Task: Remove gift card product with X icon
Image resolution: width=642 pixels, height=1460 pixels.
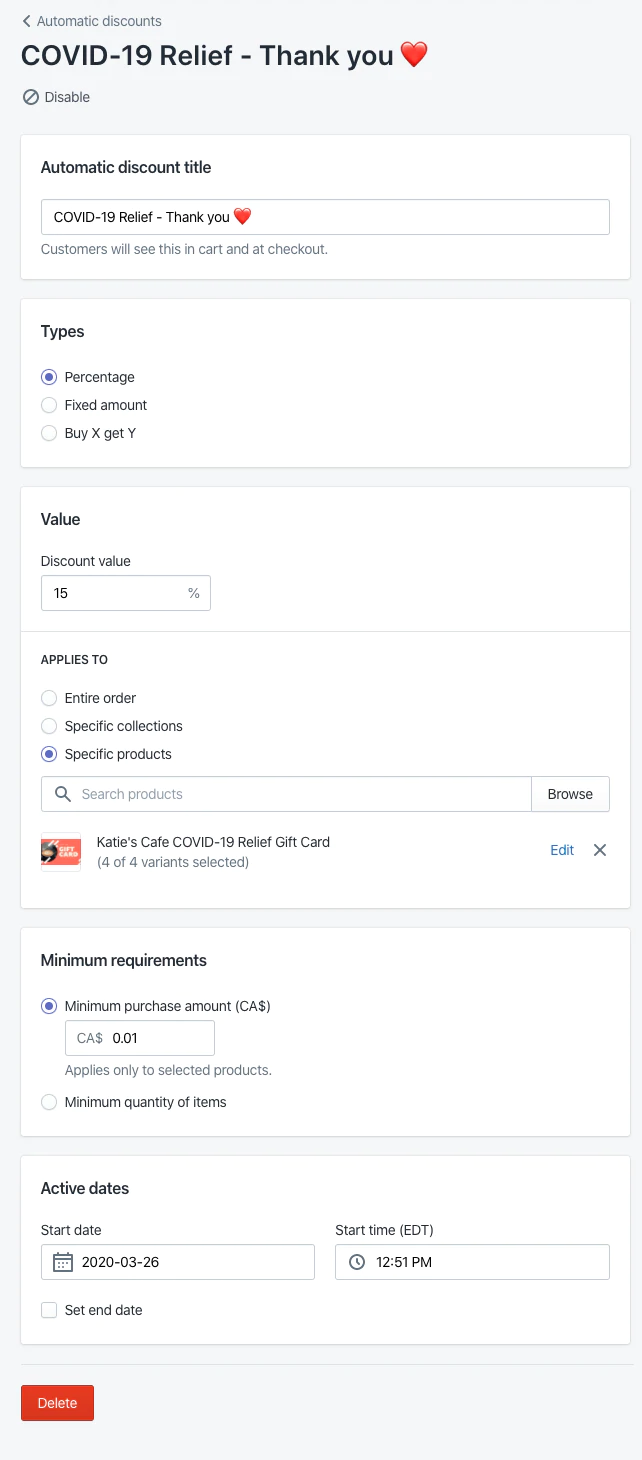Action: 600,850
